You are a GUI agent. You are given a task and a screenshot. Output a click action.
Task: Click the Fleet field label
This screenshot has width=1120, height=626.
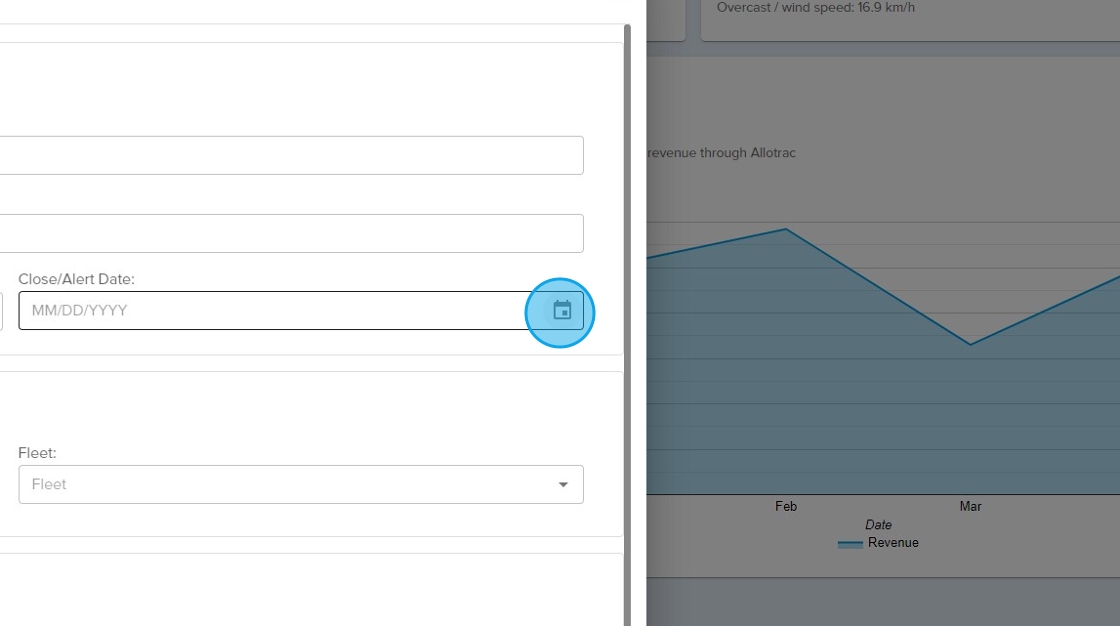37,453
